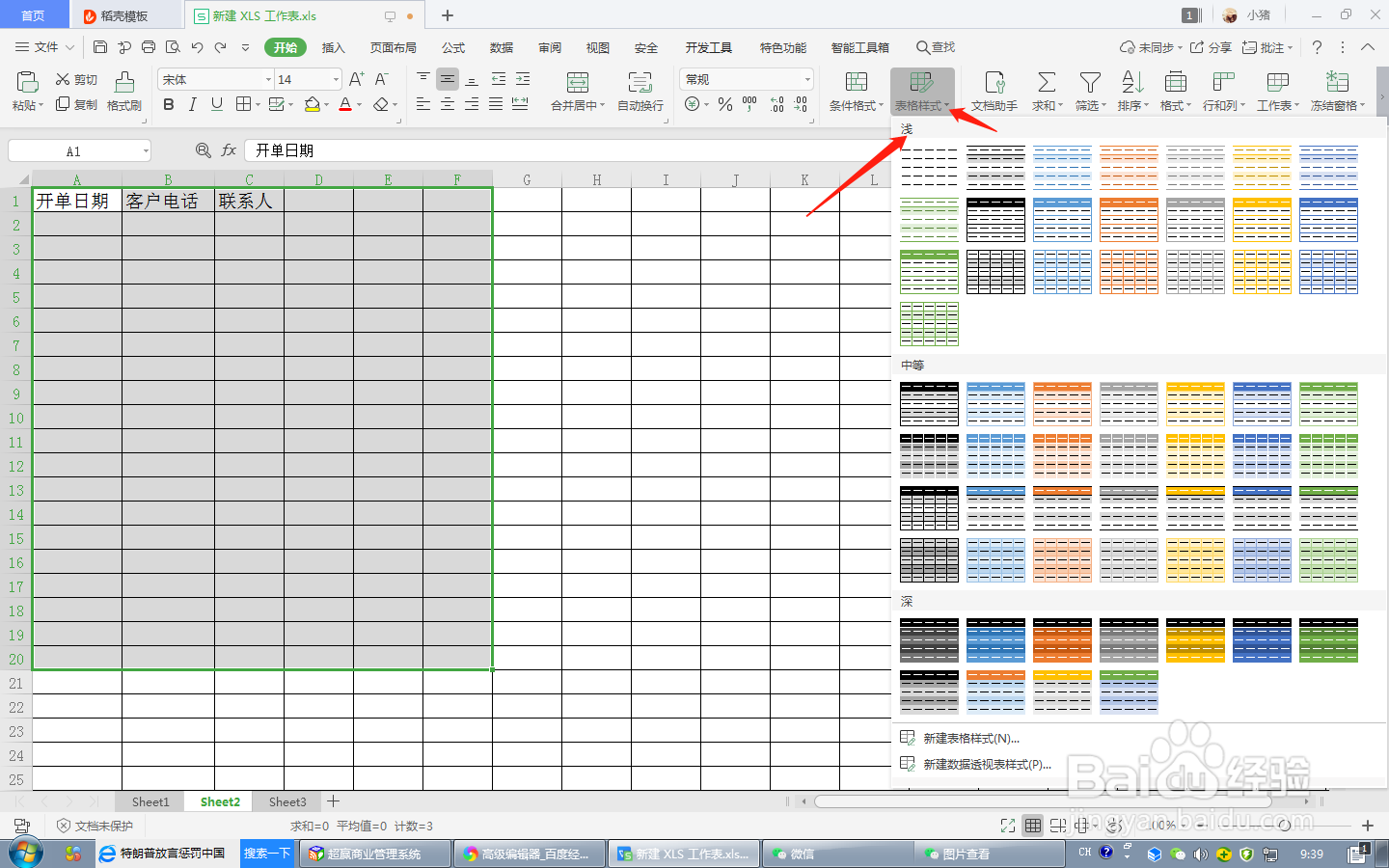Open the font name dropdown (宋体)
Image resolution: width=1389 pixels, height=868 pixels.
click(268, 79)
